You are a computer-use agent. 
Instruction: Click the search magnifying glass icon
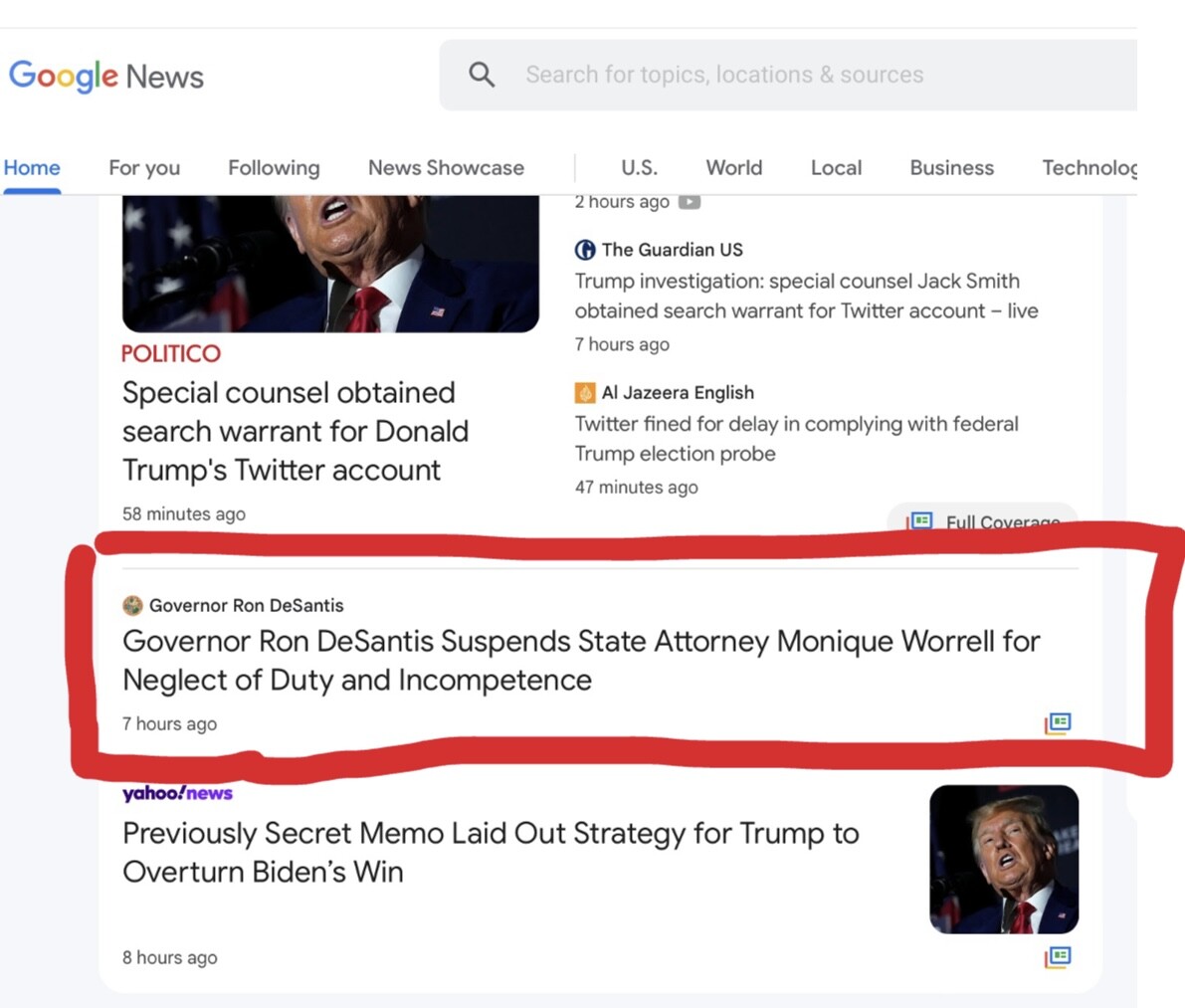(482, 75)
